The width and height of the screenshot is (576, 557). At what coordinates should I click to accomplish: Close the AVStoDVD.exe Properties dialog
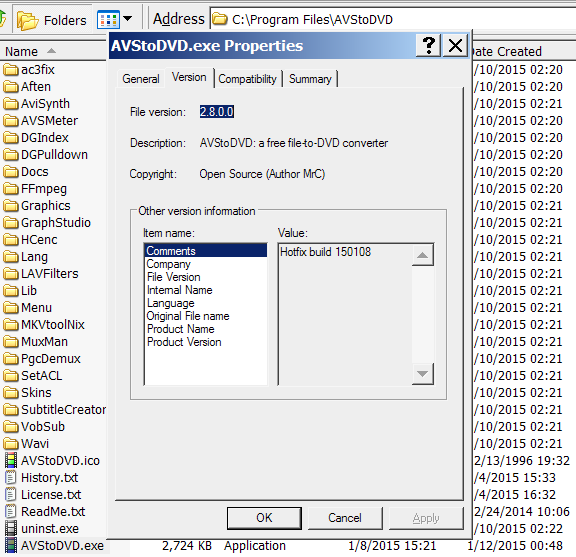click(455, 46)
